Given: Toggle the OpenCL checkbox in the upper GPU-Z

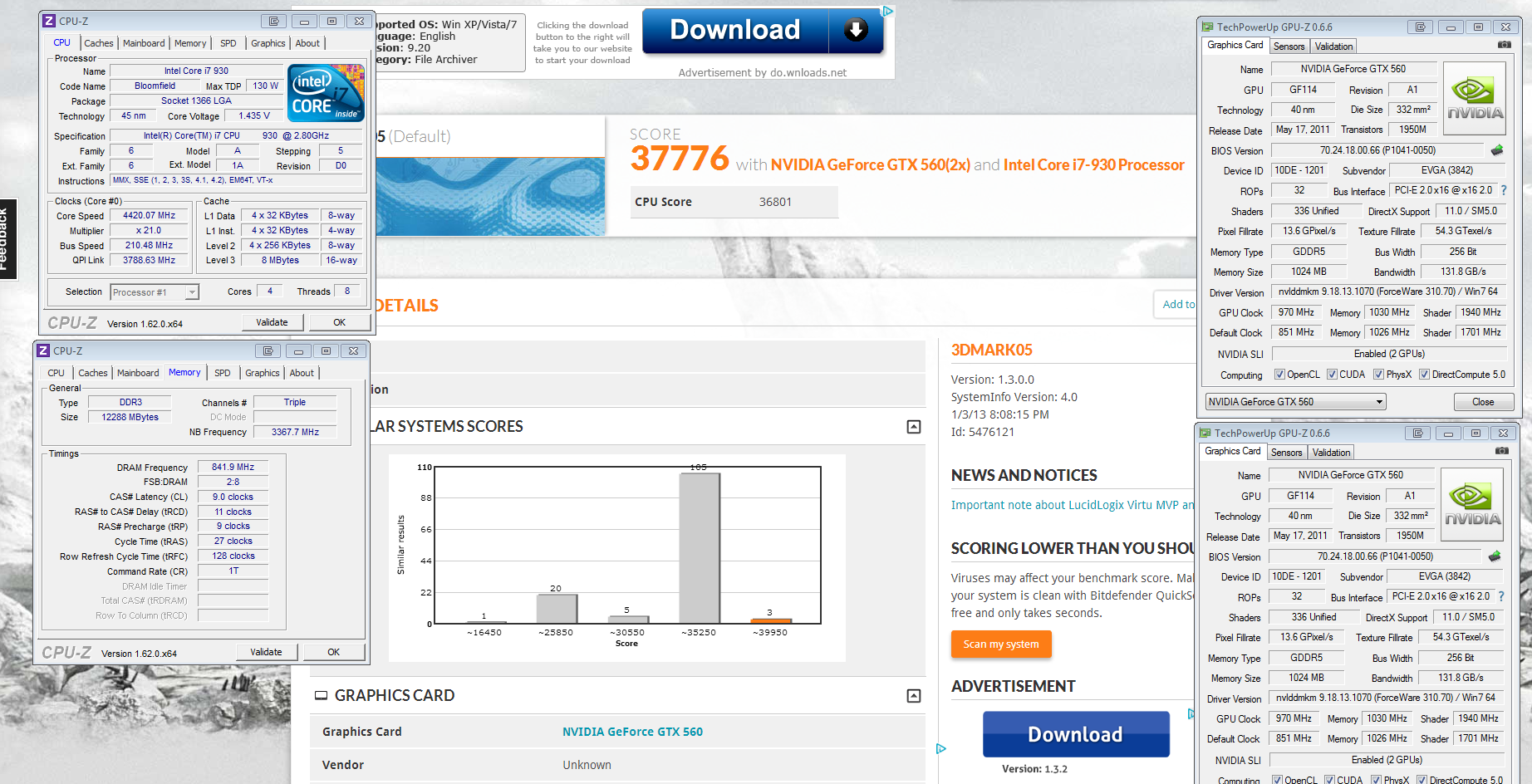Looking at the screenshot, I should [x=1279, y=375].
